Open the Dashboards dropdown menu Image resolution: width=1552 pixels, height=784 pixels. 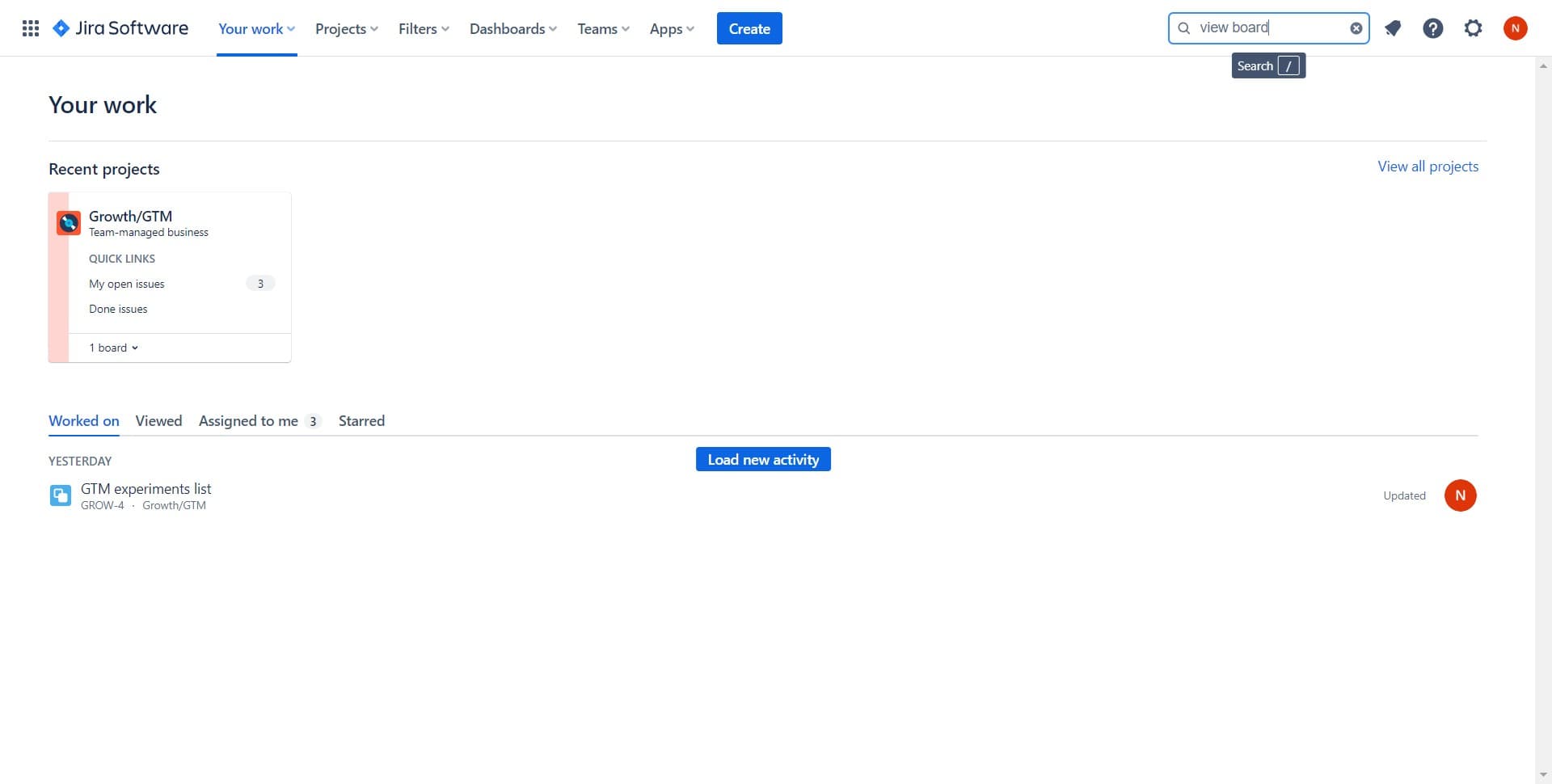click(x=512, y=28)
